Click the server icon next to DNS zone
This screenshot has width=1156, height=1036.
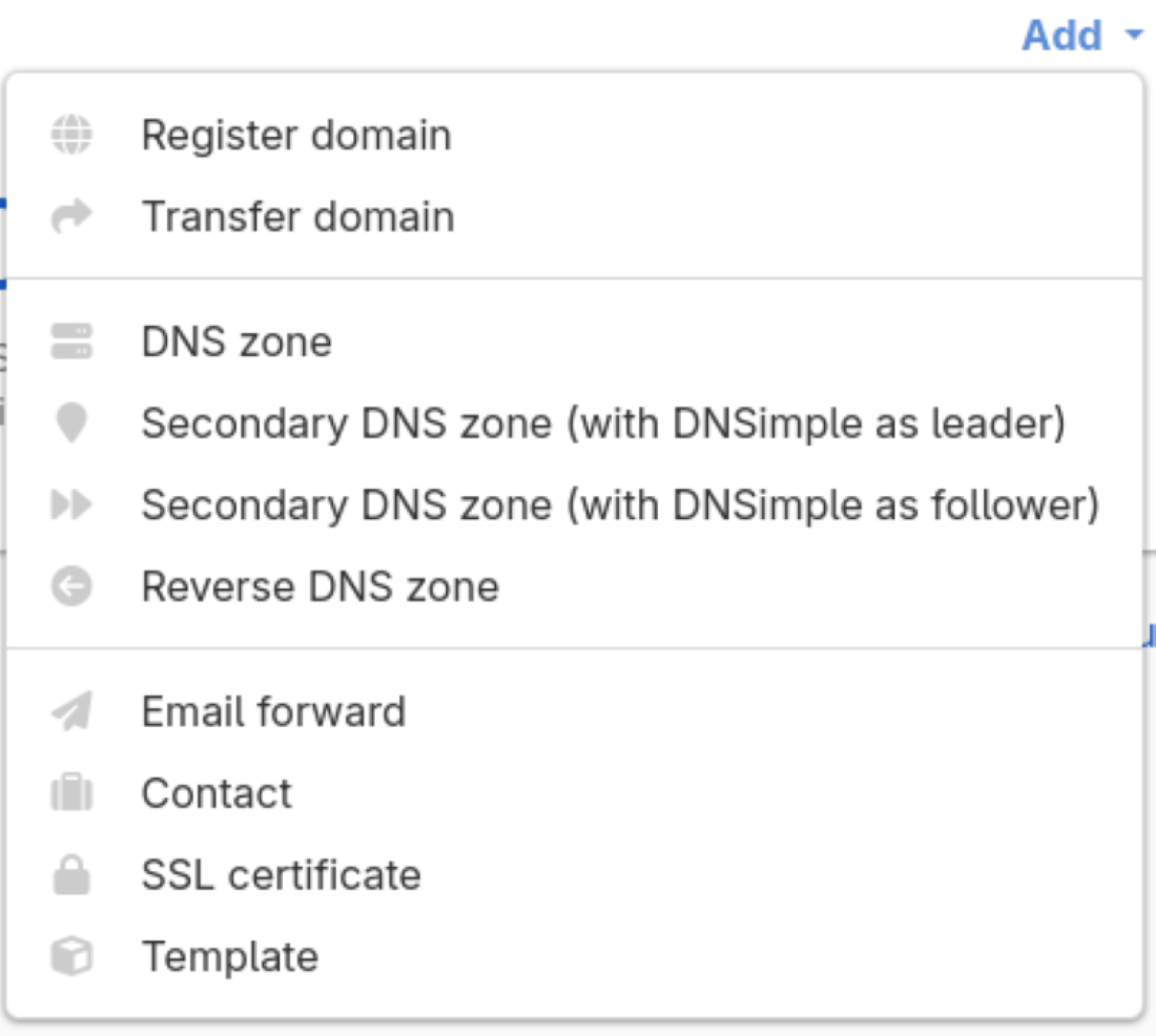(74, 341)
